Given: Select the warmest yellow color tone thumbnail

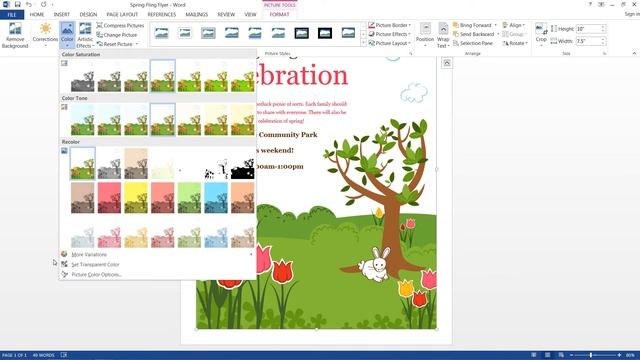Looking at the screenshot, I should pyautogui.click(x=242, y=120).
